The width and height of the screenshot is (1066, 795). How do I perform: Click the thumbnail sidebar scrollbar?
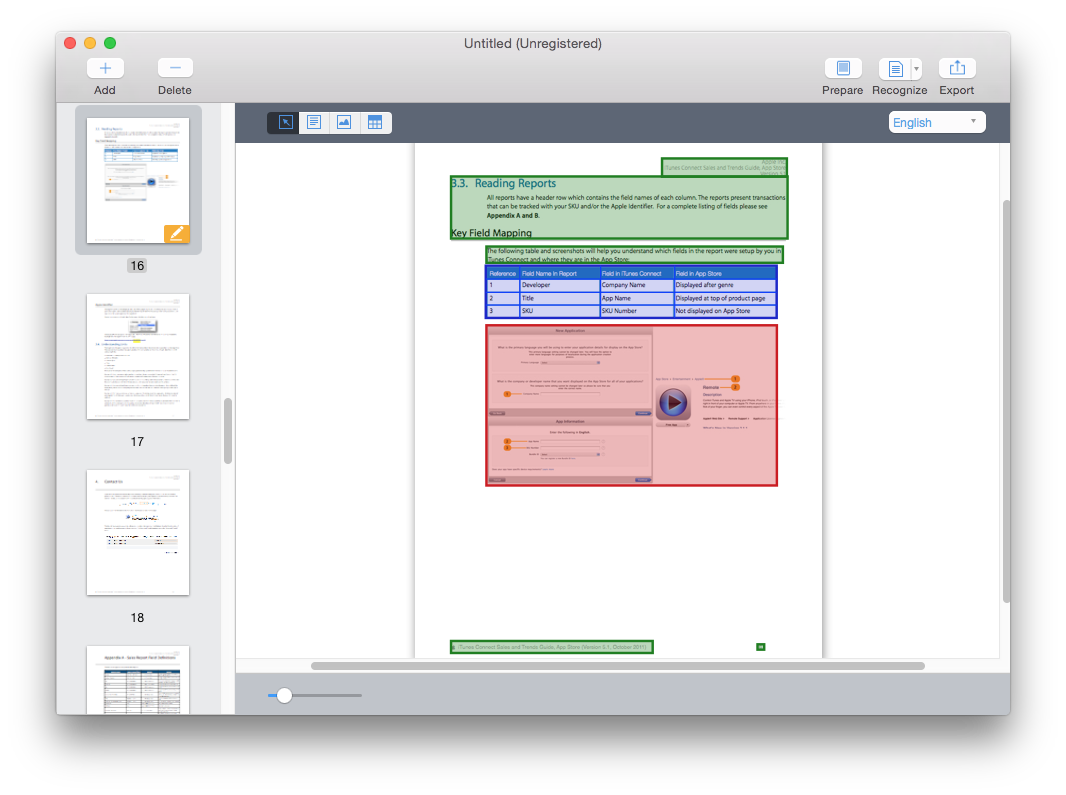228,431
